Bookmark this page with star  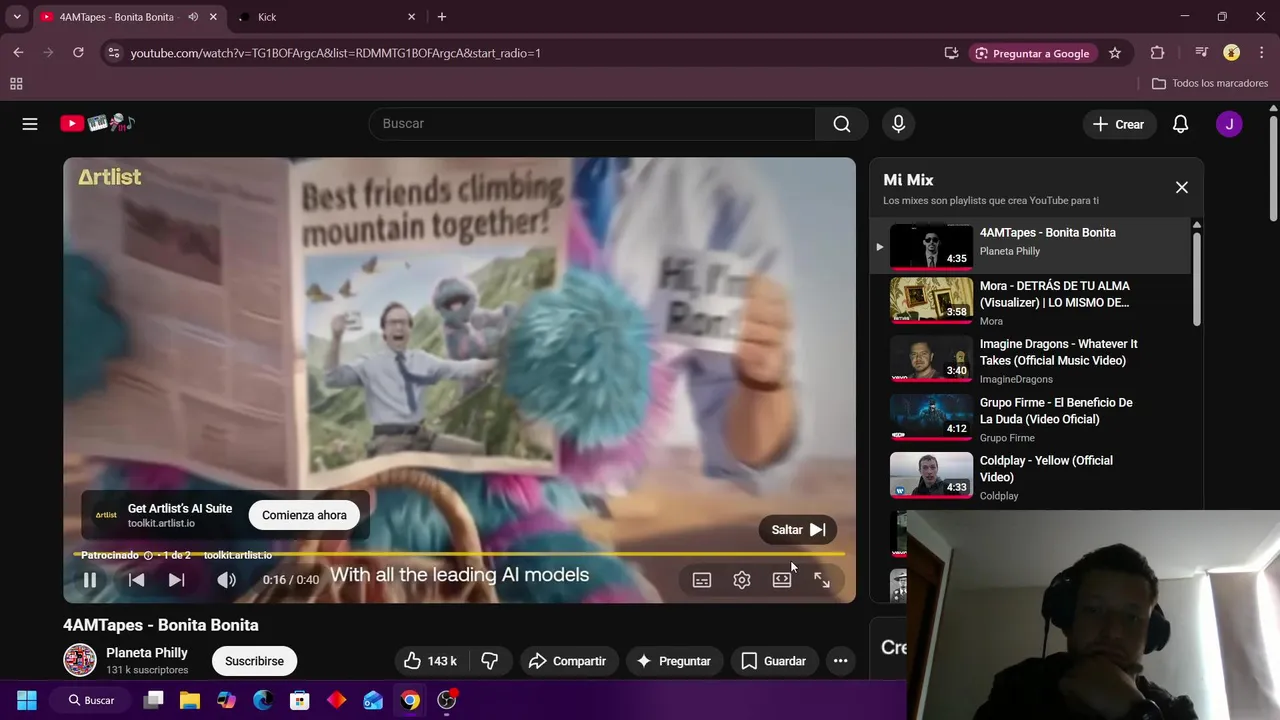(1115, 53)
